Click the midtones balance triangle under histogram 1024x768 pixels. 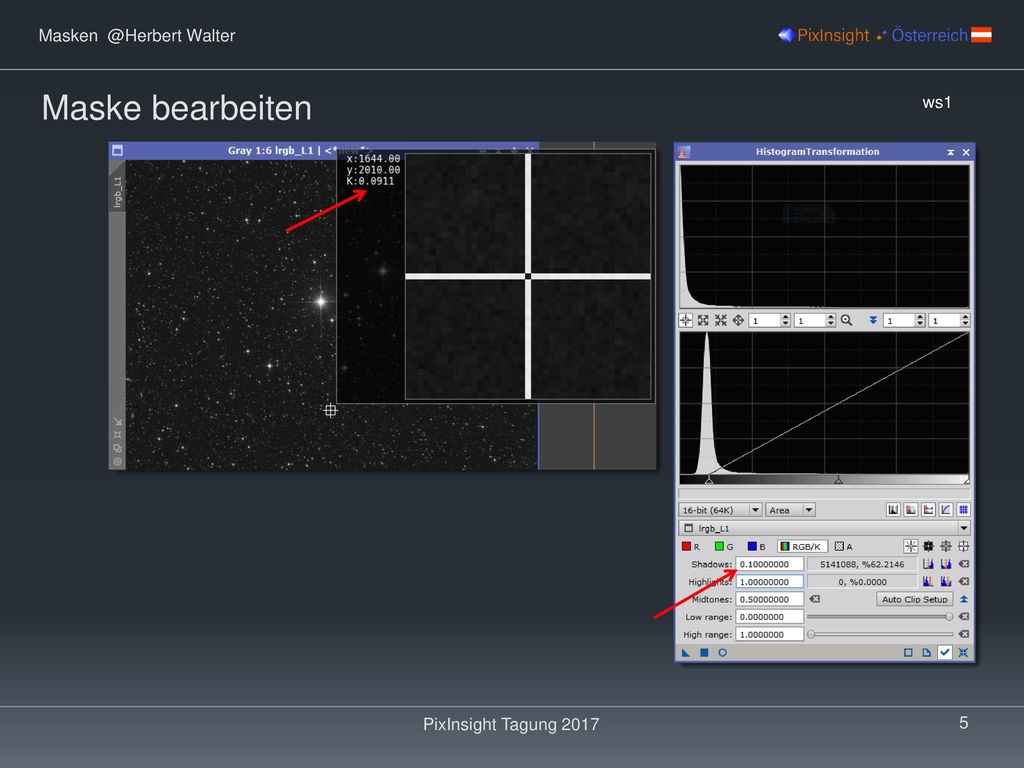(x=839, y=480)
